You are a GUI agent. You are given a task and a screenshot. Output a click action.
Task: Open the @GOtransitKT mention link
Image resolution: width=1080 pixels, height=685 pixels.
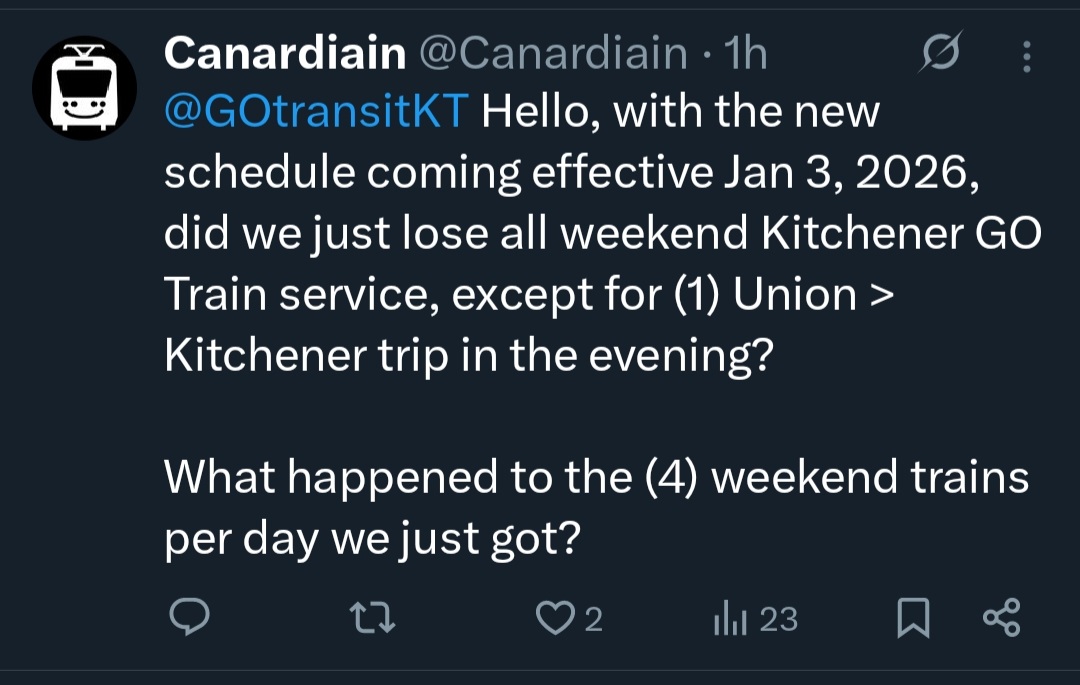(x=316, y=112)
